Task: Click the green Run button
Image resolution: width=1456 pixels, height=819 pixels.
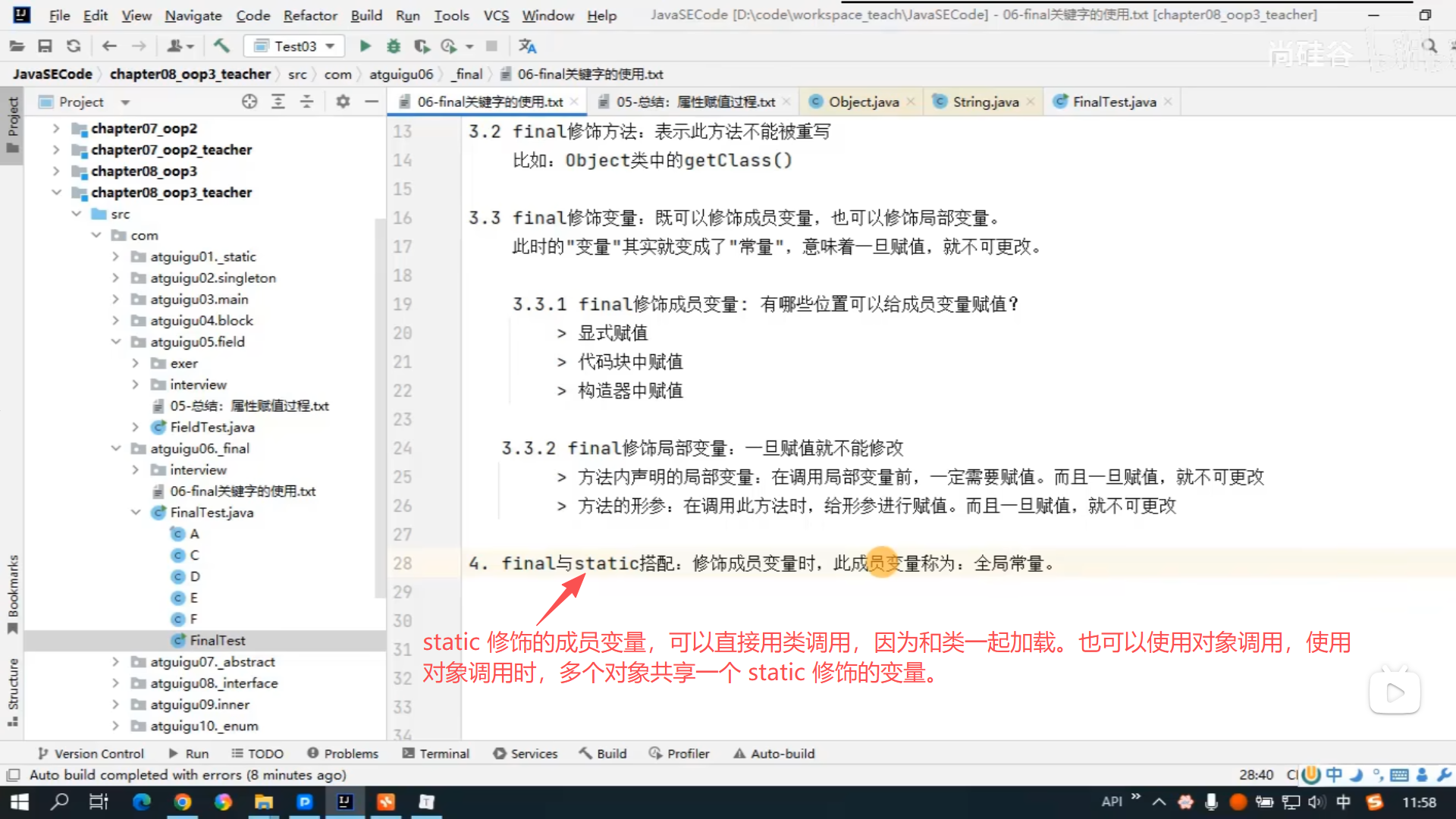Action: pyautogui.click(x=365, y=46)
